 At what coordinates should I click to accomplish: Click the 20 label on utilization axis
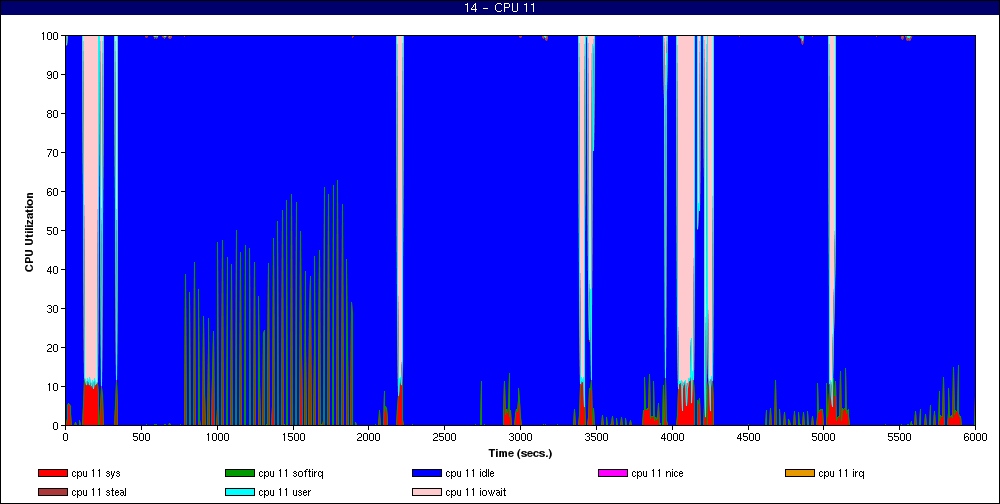click(x=54, y=347)
